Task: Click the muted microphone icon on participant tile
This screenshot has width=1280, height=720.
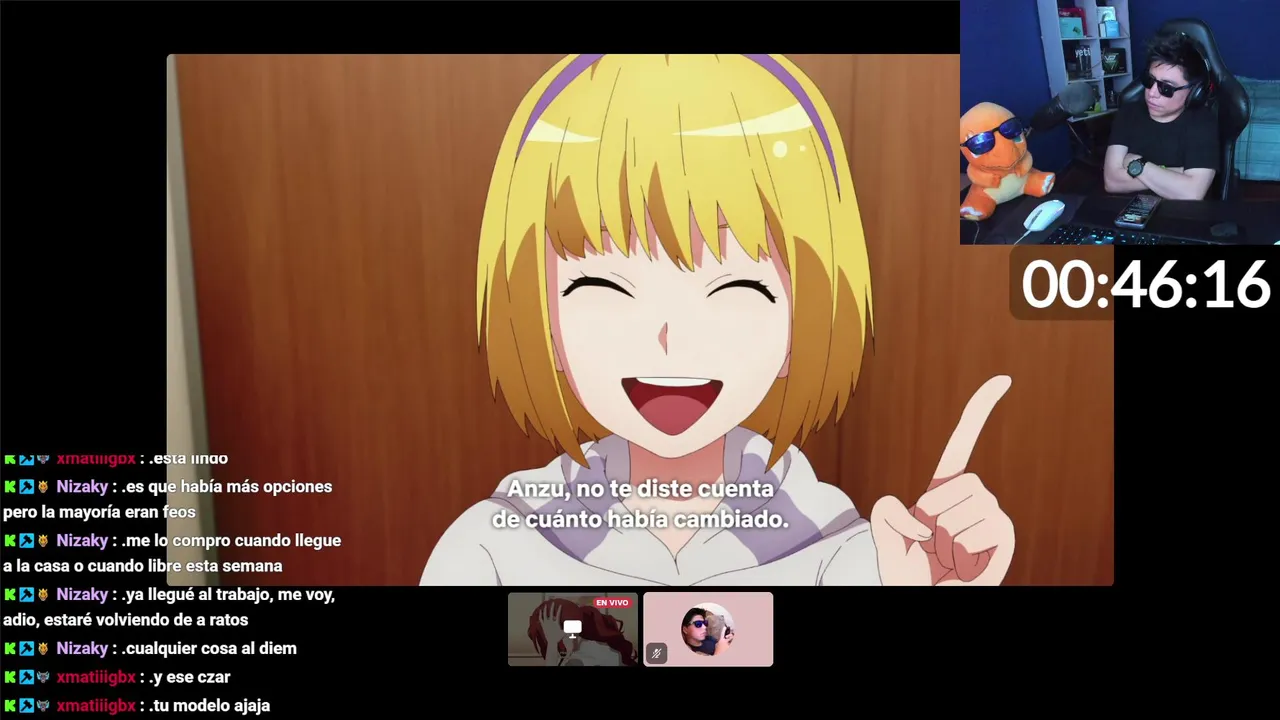Action: point(656,653)
